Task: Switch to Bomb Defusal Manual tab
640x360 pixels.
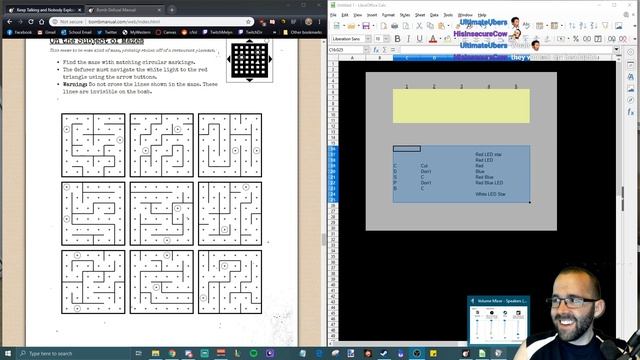Action: [124, 10]
